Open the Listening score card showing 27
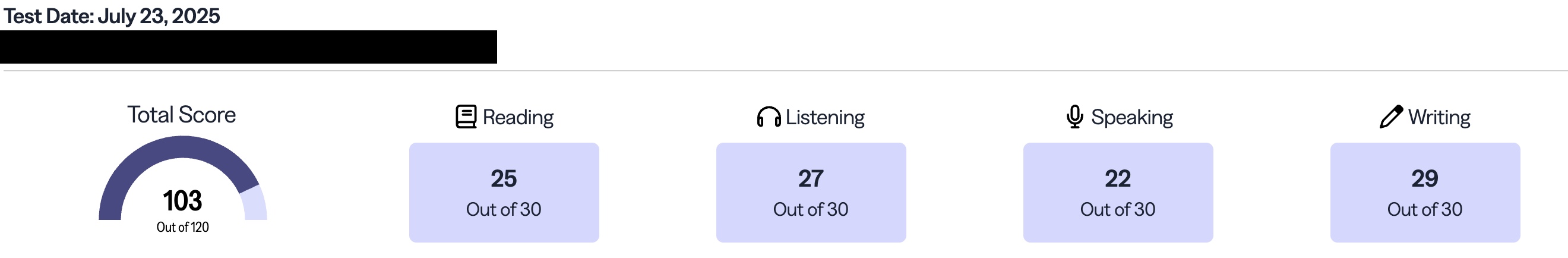 click(811, 192)
